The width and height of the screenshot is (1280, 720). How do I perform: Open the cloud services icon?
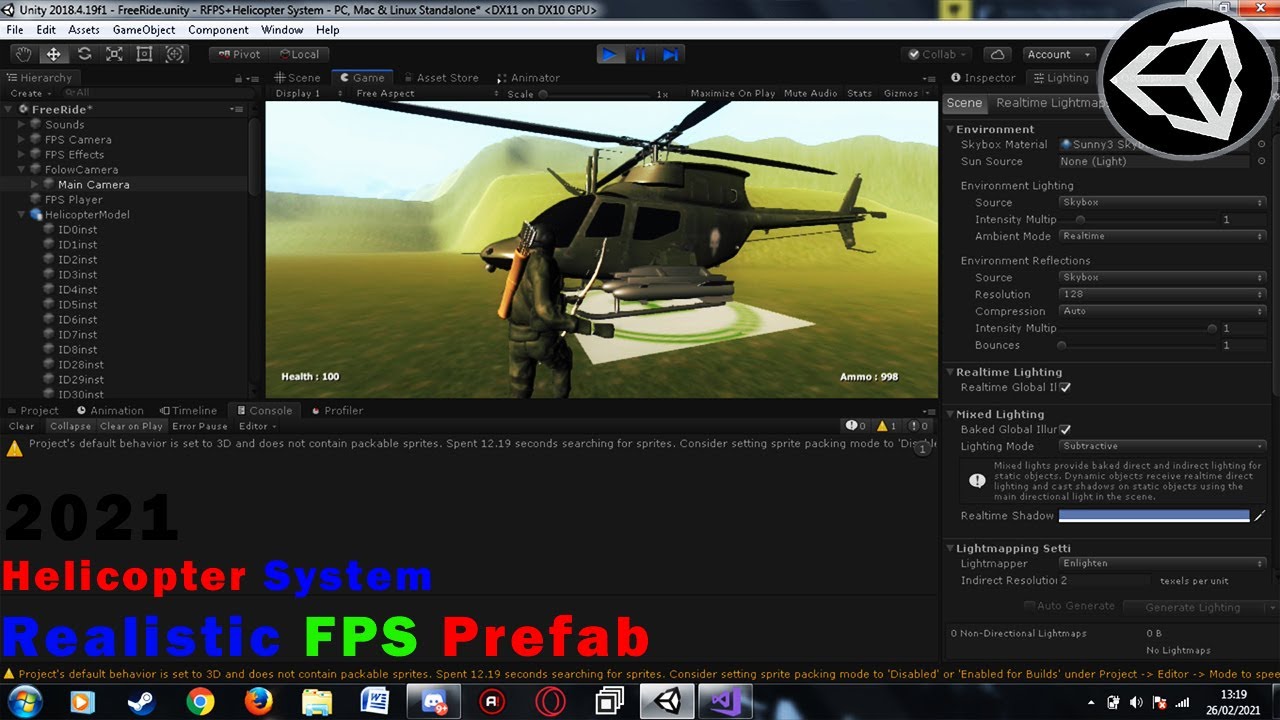tap(997, 54)
